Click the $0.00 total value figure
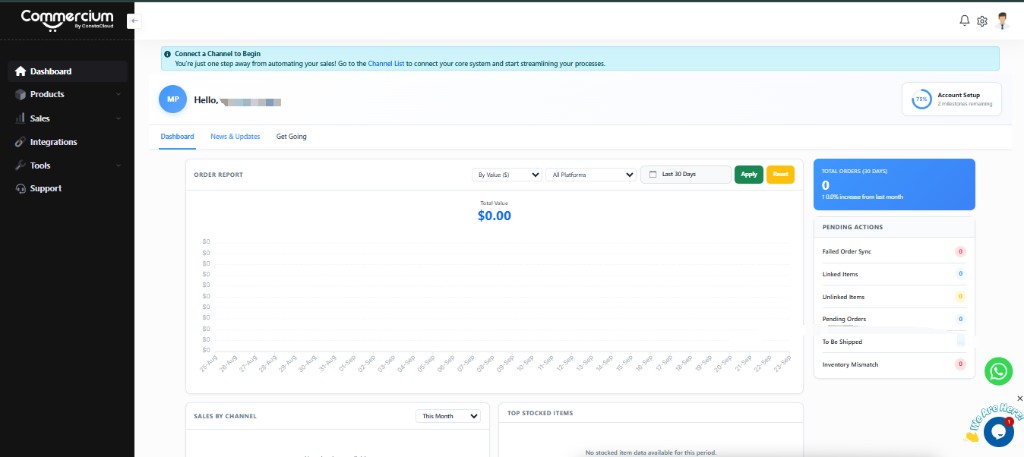Screen dimensions: 1024x457 (x=494, y=216)
